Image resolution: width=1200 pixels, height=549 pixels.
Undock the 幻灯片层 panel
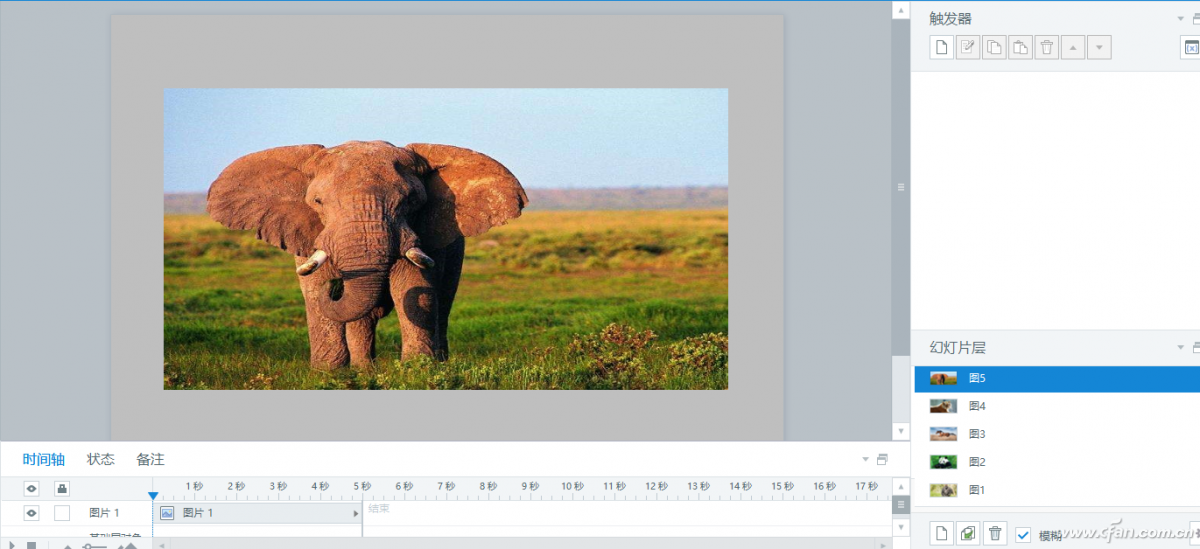point(1195,347)
